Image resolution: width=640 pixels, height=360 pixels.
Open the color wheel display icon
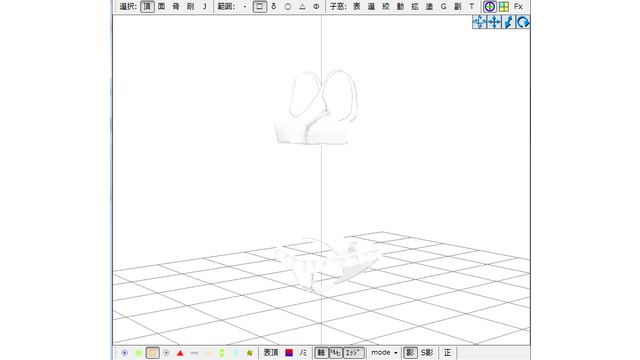click(489, 7)
